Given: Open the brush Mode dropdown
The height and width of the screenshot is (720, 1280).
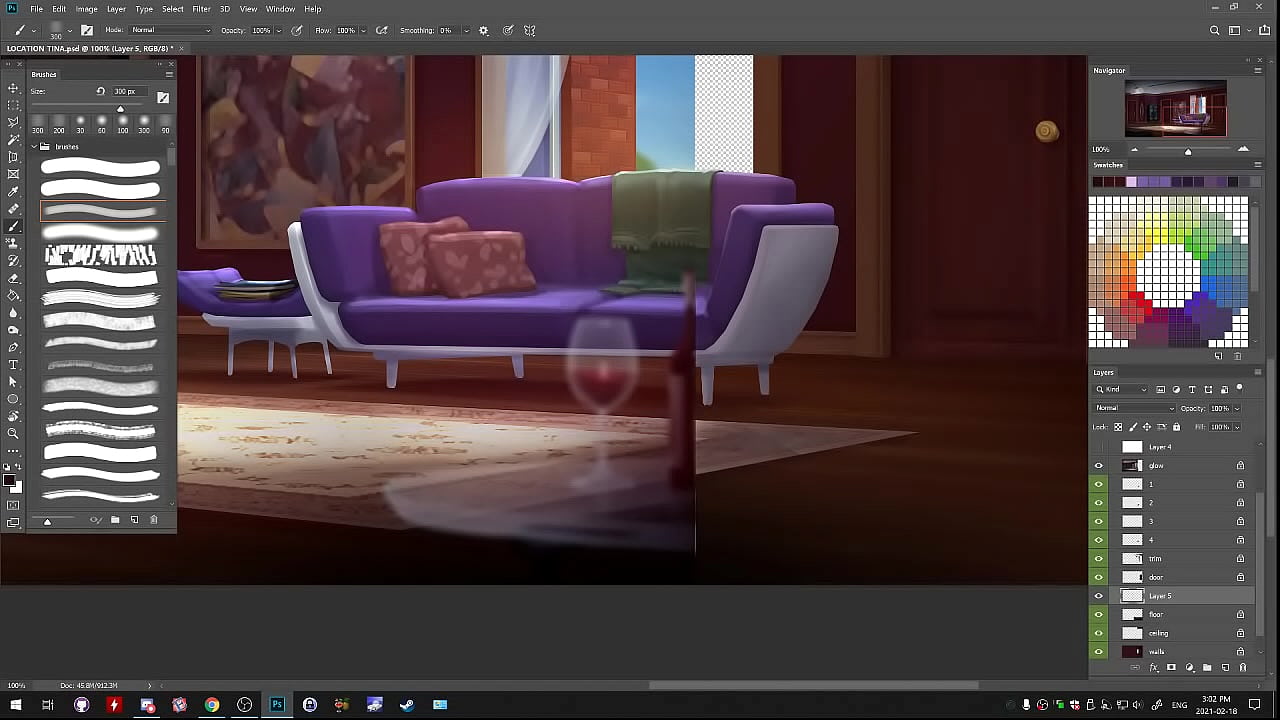Looking at the screenshot, I should [x=170, y=31].
